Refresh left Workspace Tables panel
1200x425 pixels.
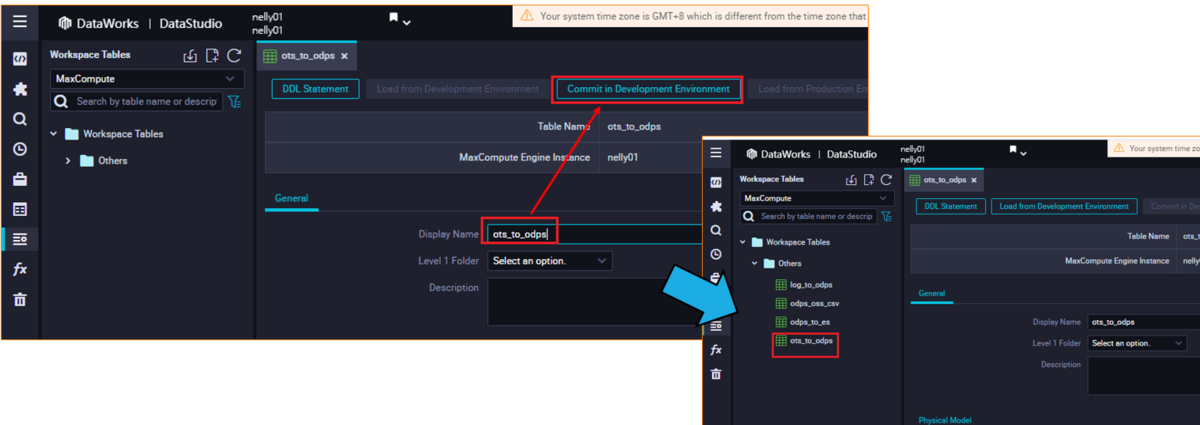click(234, 56)
